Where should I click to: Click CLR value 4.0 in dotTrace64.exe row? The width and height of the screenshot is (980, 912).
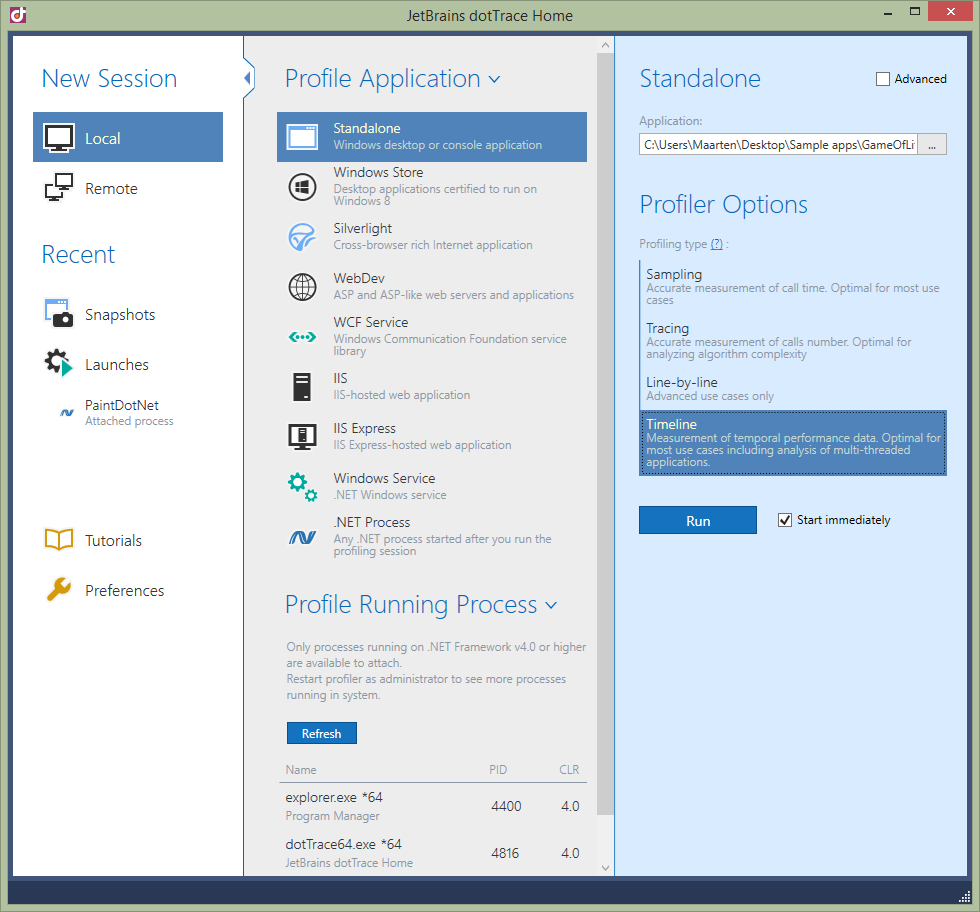click(x=570, y=853)
